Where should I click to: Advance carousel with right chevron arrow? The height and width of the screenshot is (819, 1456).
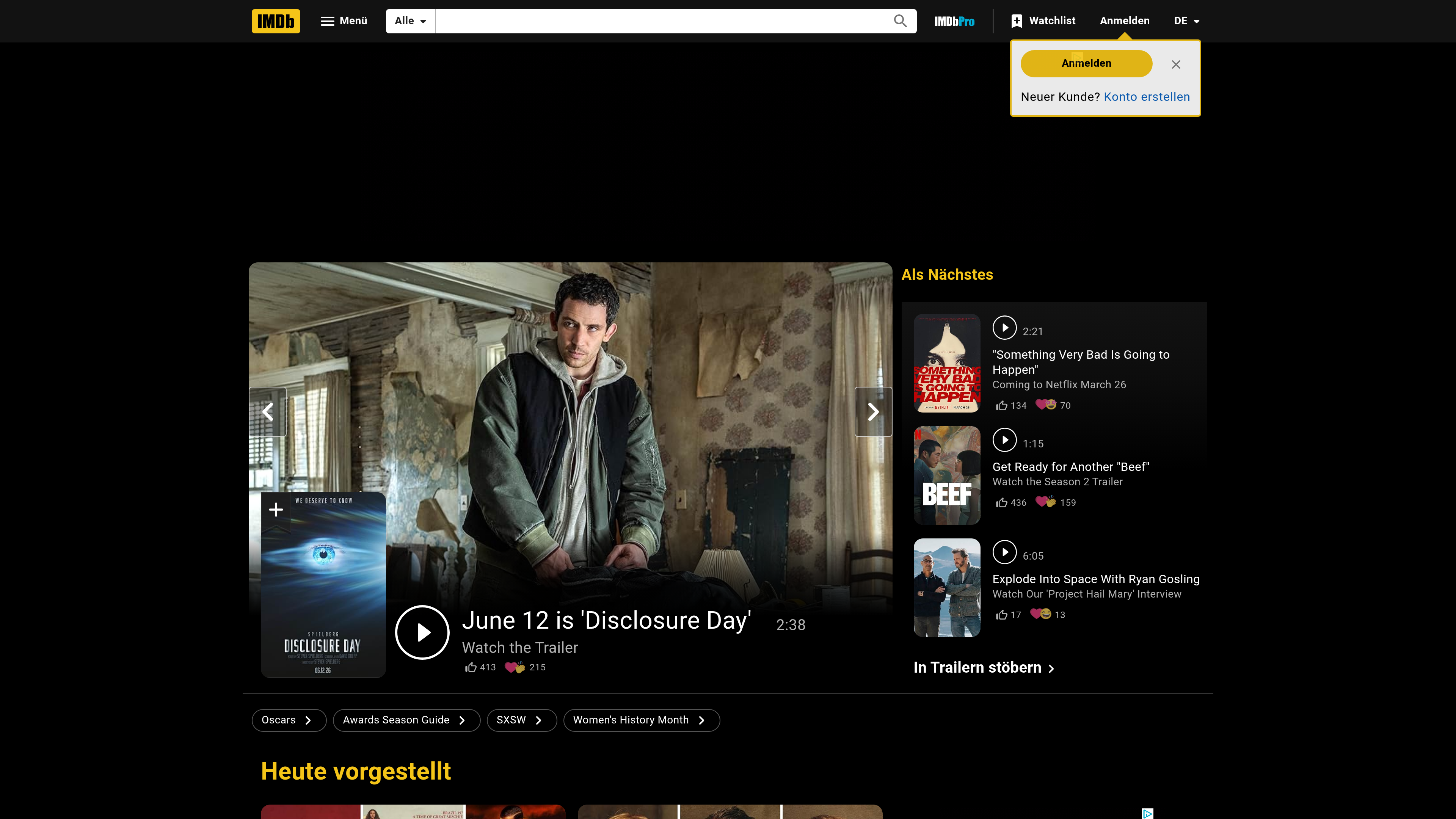873,411
